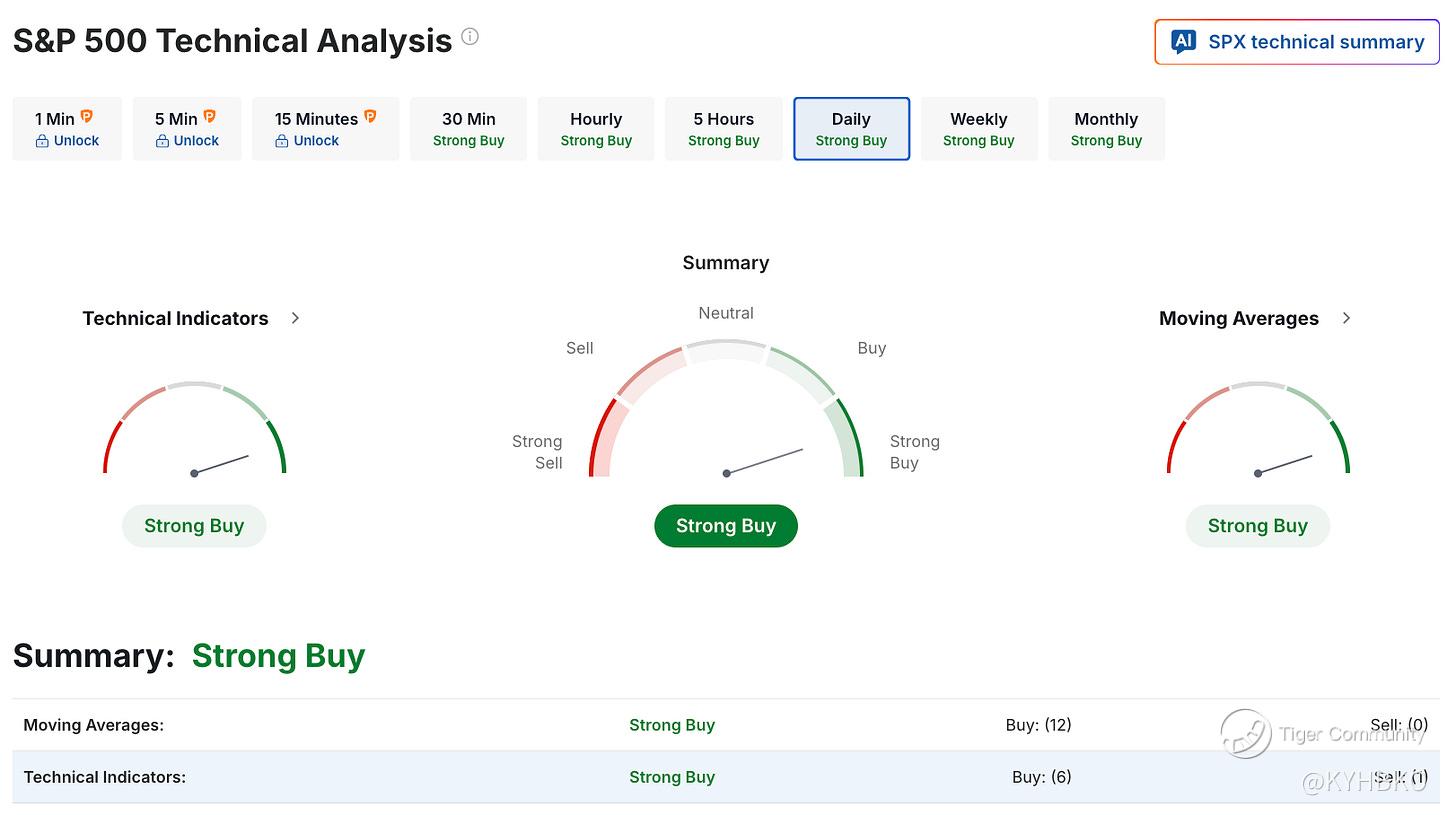
Task: Click the Technical Indicators: row label
Action: tap(105, 777)
